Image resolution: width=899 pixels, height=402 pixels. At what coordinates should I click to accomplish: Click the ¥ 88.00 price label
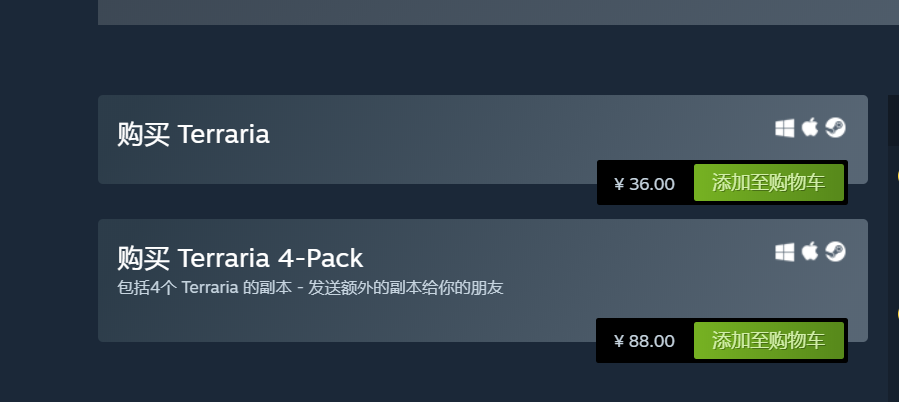(x=644, y=341)
